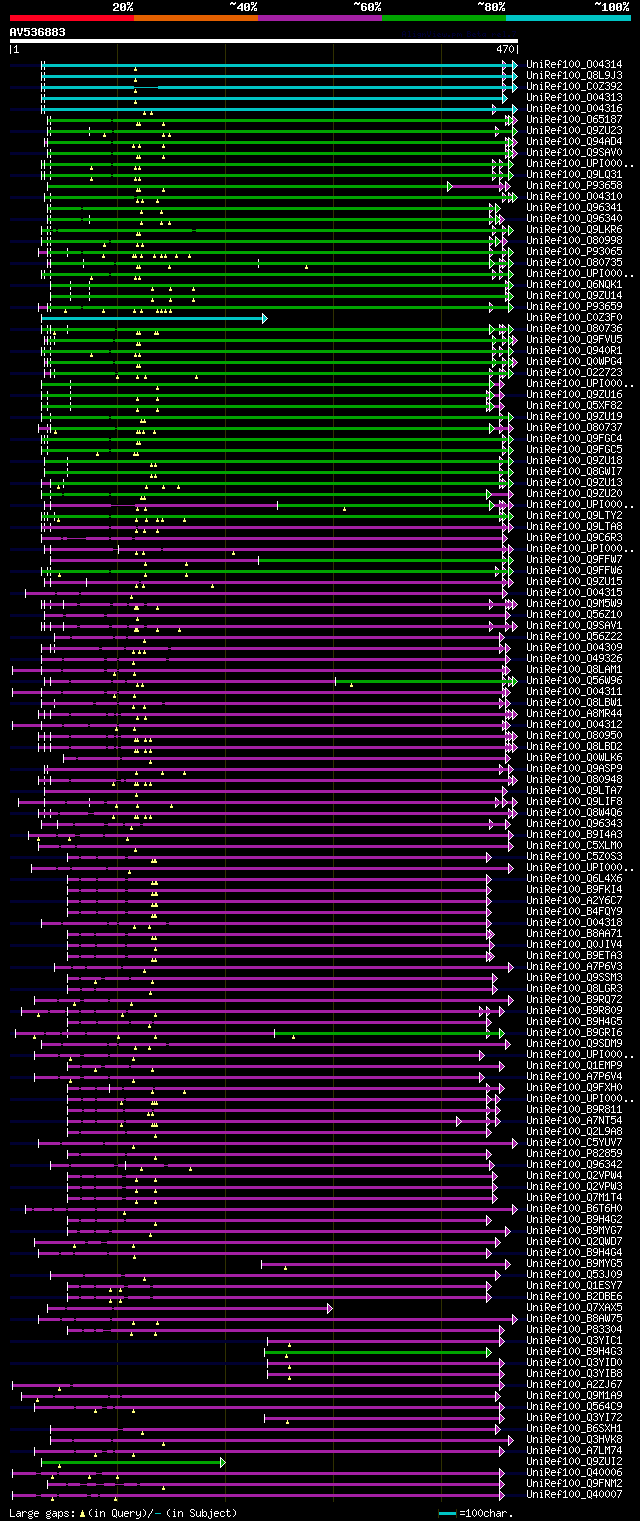Open the UniRef100_Q9ZUI2 entry
The width and height of the screenshot is (640, 1521).
point(575,1462)
